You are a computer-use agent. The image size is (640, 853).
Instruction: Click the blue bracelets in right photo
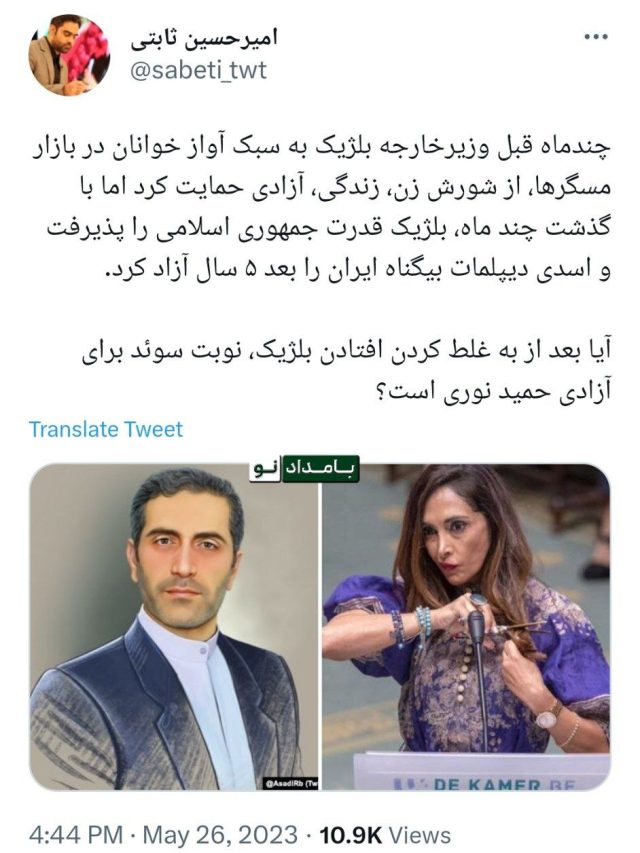[412, 626]
